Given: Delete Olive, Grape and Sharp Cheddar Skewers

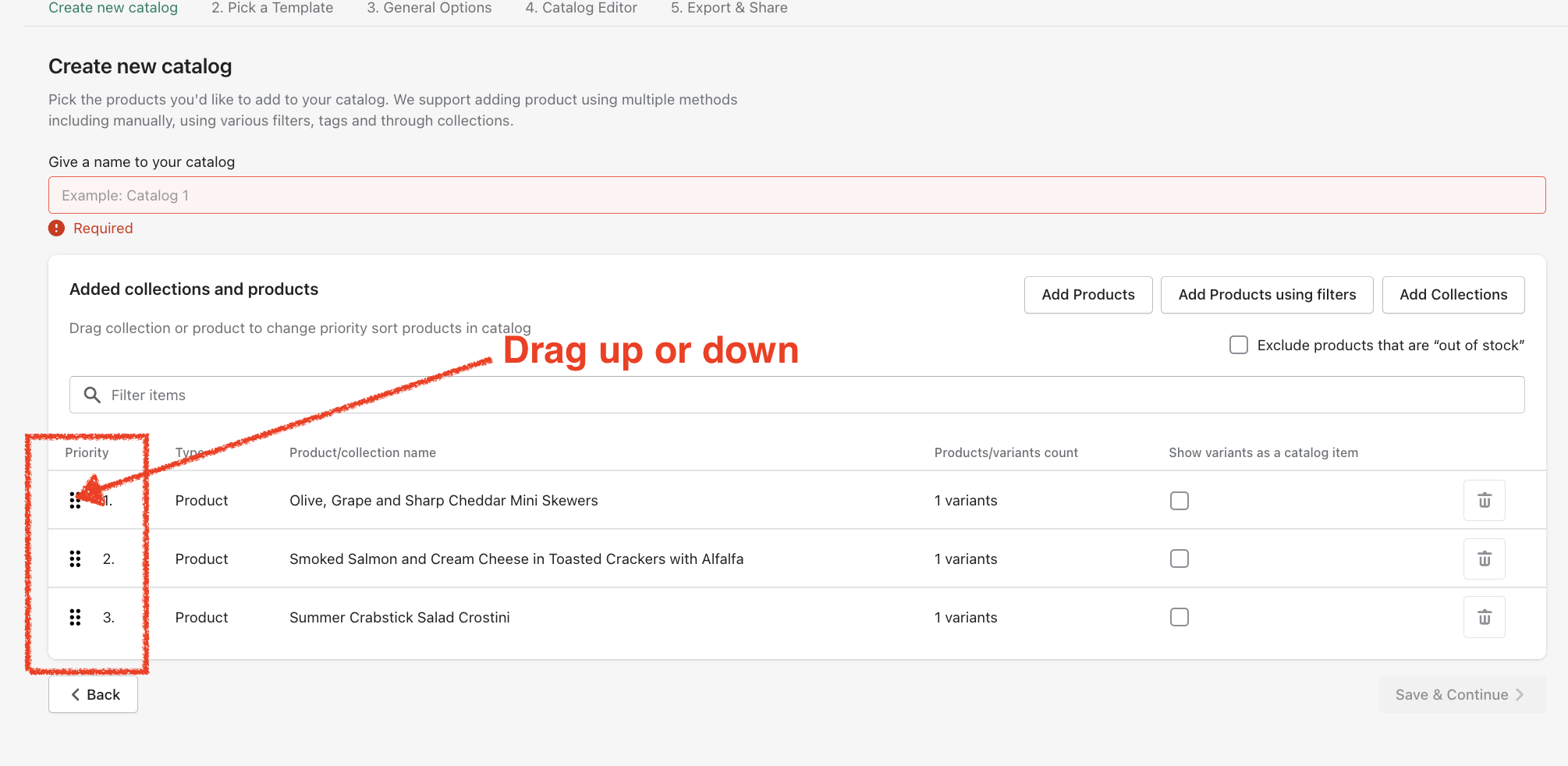Looking at the screenshot, I should coord(1484,500).
